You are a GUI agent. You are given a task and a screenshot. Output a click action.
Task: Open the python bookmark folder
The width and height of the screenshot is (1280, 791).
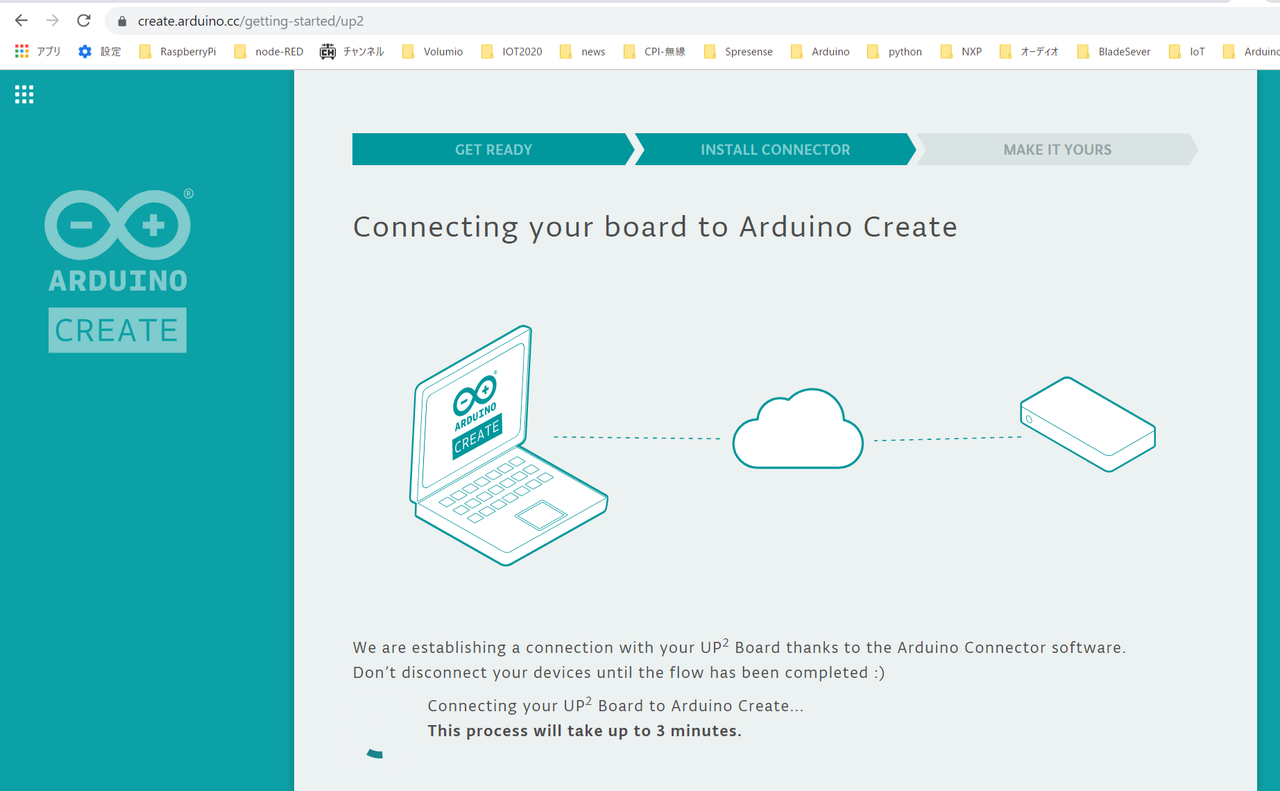coord(894,51)
